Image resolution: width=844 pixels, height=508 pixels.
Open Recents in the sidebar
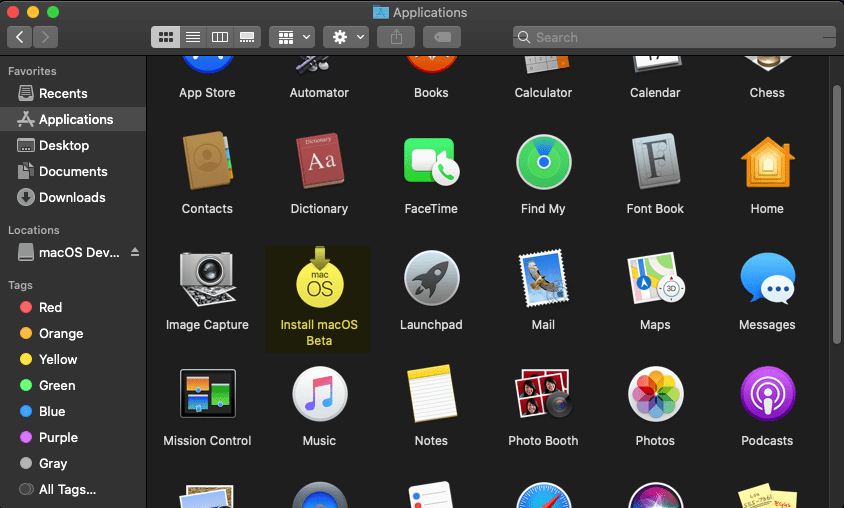(73, 93)
